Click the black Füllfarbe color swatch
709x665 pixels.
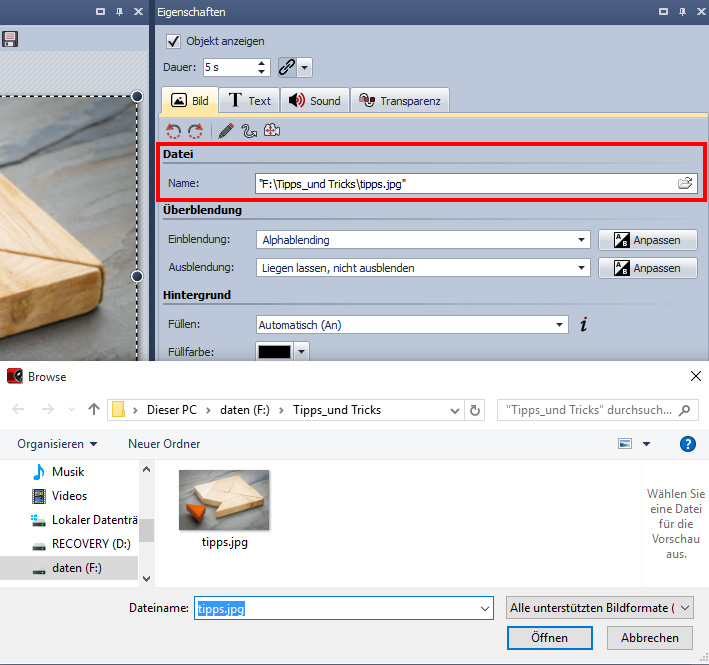[273, 352]
